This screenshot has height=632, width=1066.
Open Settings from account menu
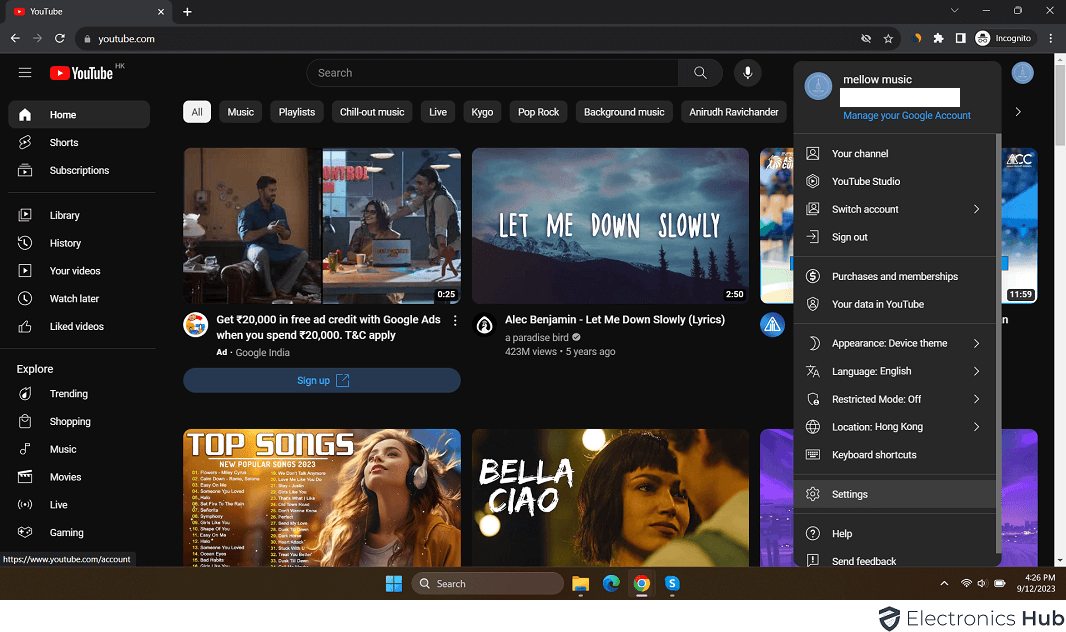pos(850,494)
